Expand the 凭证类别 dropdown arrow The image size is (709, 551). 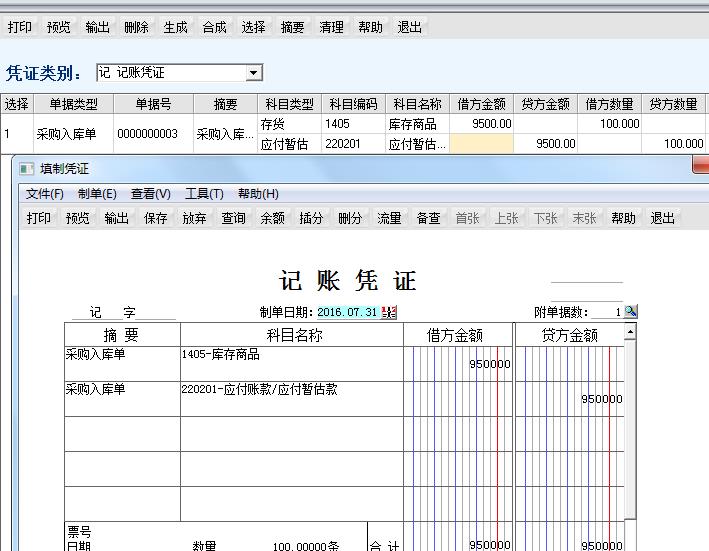[253, 73]
